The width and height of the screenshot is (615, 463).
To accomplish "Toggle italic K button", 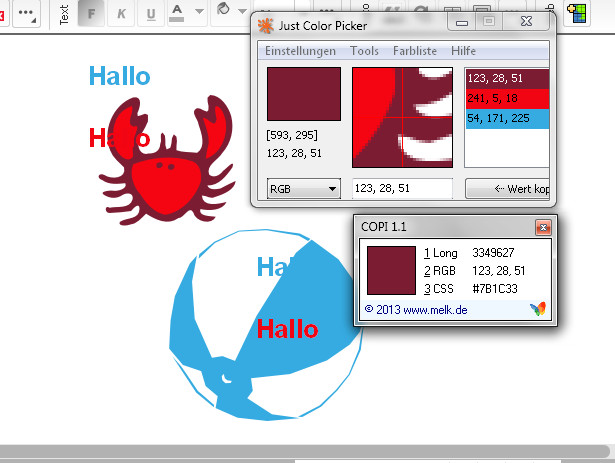I will [121, 14].
